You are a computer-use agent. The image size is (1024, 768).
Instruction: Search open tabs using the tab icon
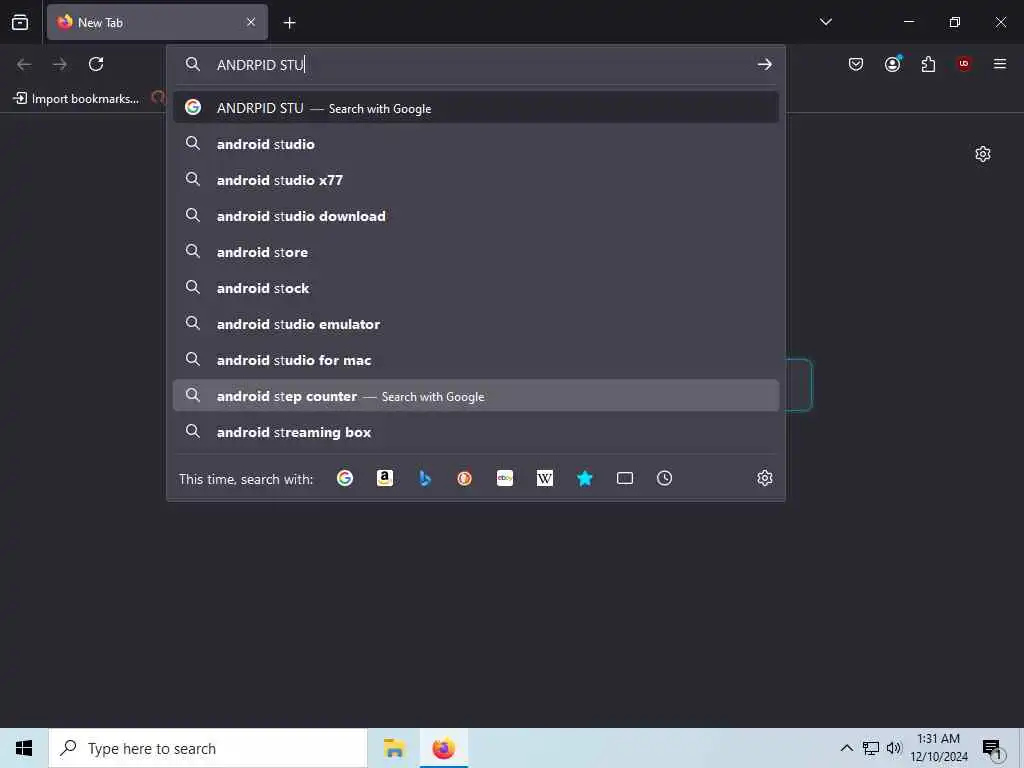click(x=625, y=478)
